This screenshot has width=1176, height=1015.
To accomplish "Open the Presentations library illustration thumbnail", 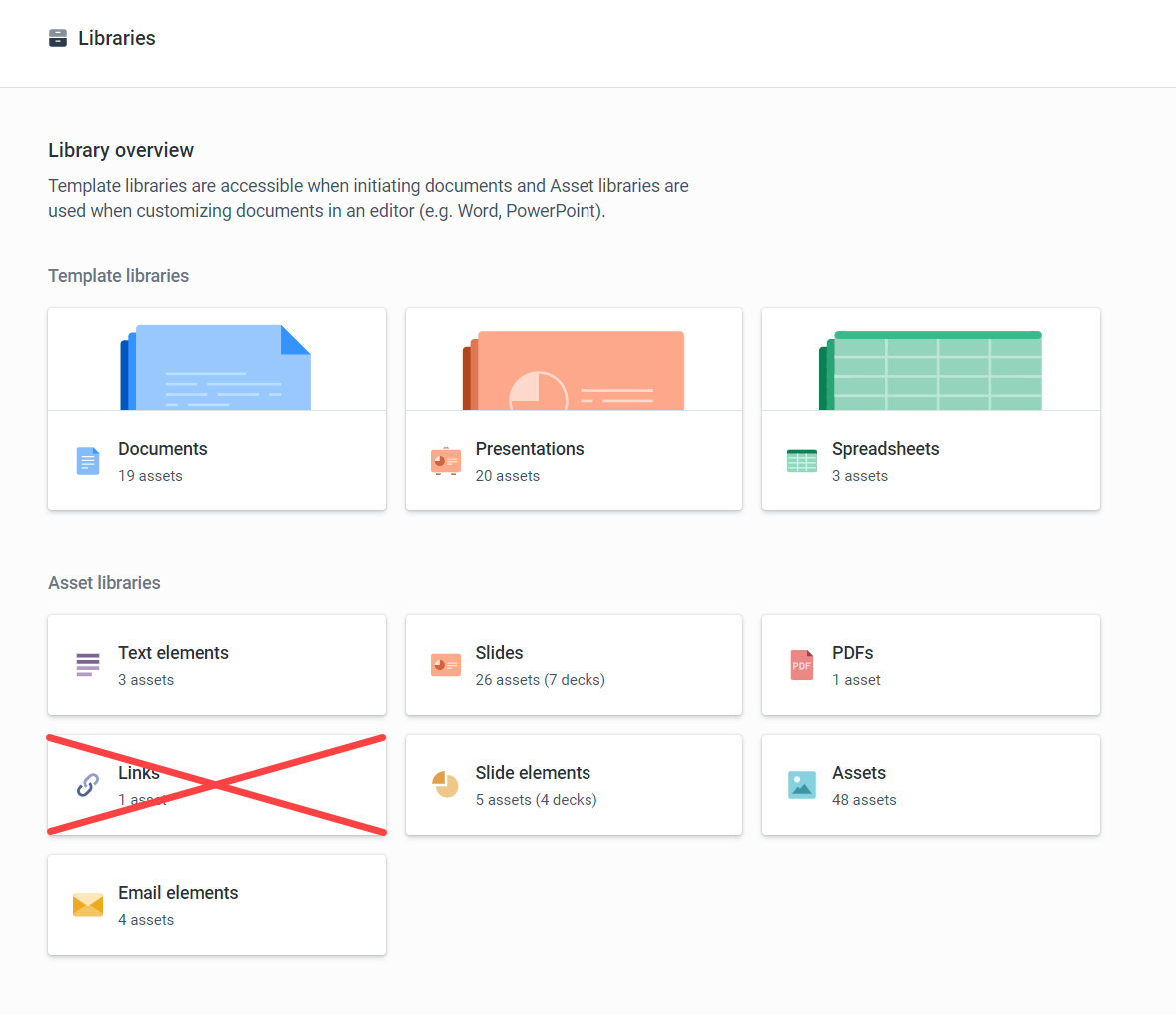I will [574, 370].
